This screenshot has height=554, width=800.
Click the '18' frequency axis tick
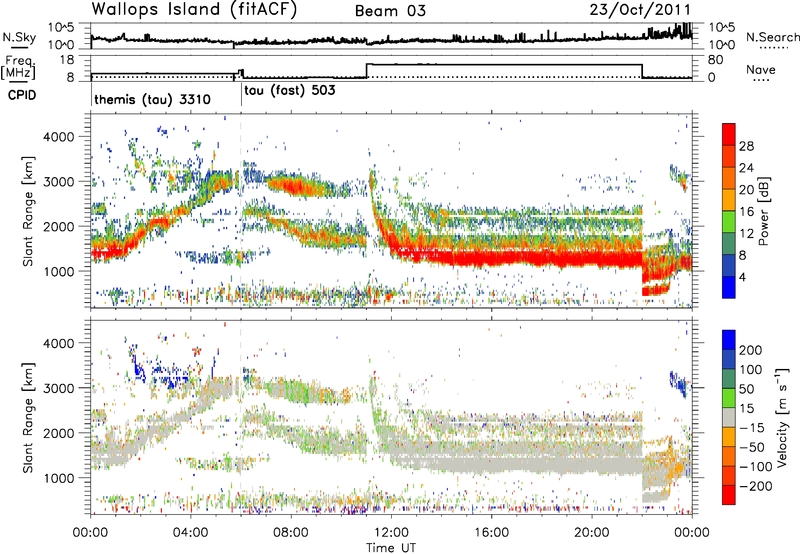67,60
